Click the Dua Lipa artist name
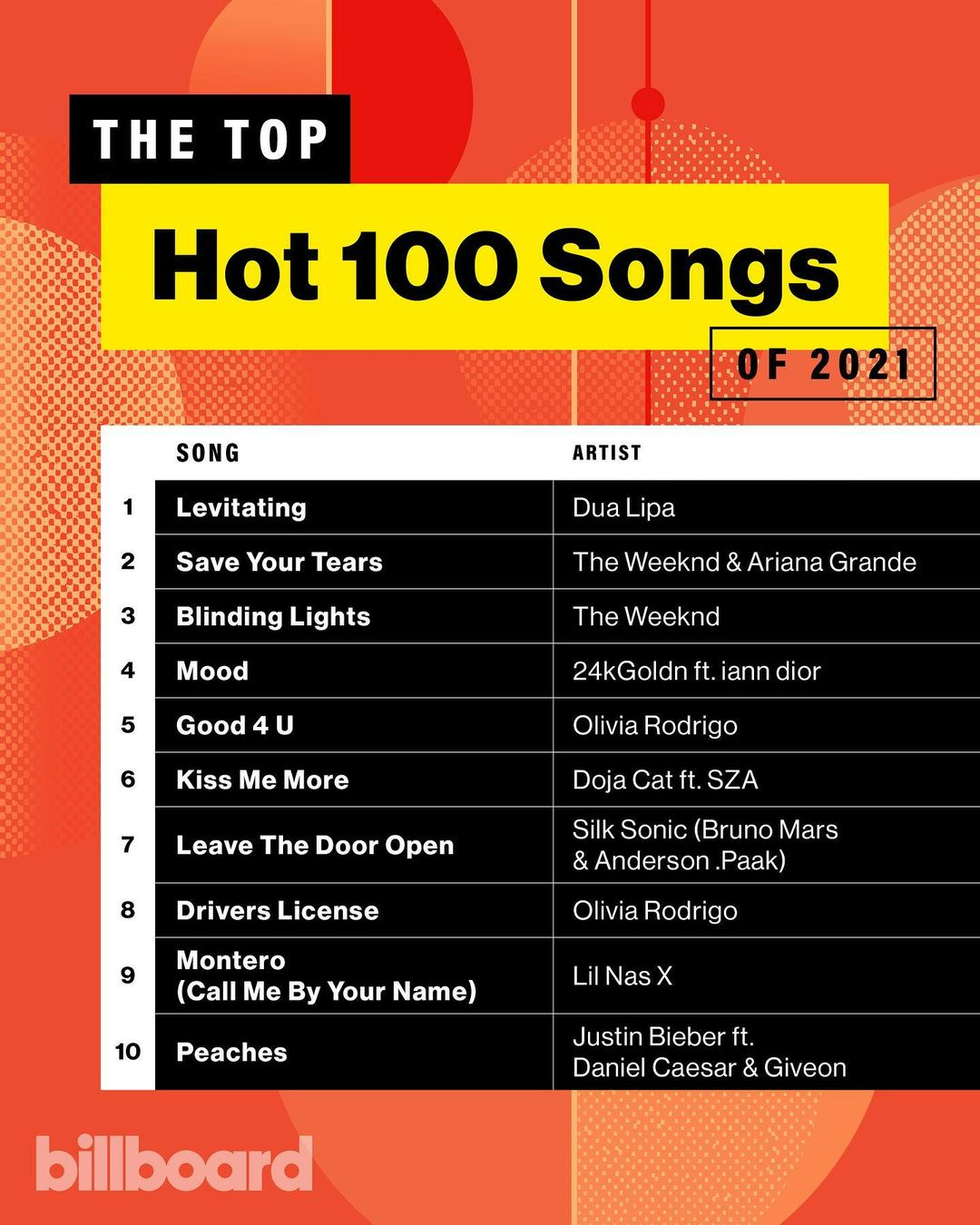This screenshot has width=980, height=1225. [623, 507]
